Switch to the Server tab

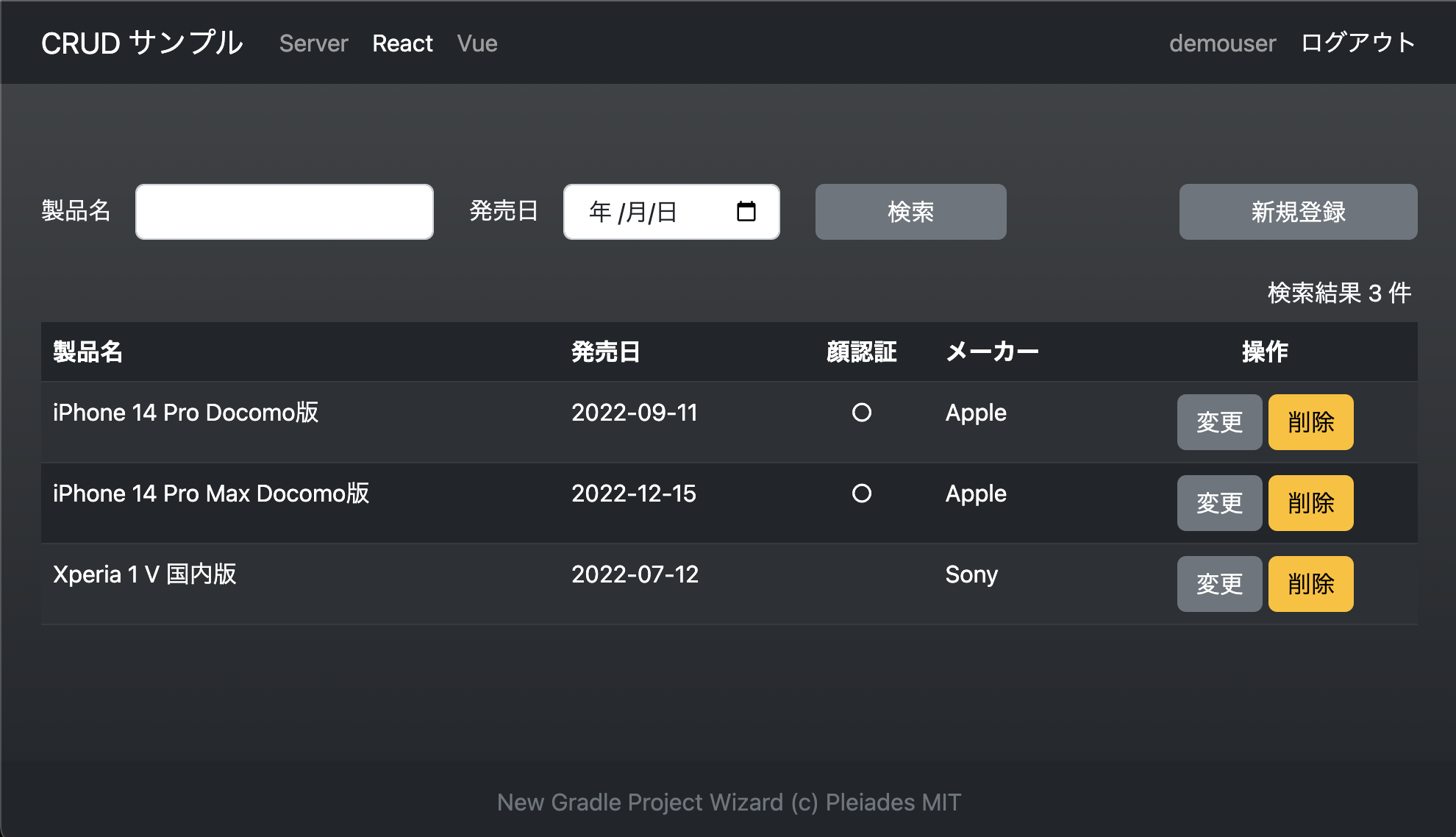coord(313,43)
